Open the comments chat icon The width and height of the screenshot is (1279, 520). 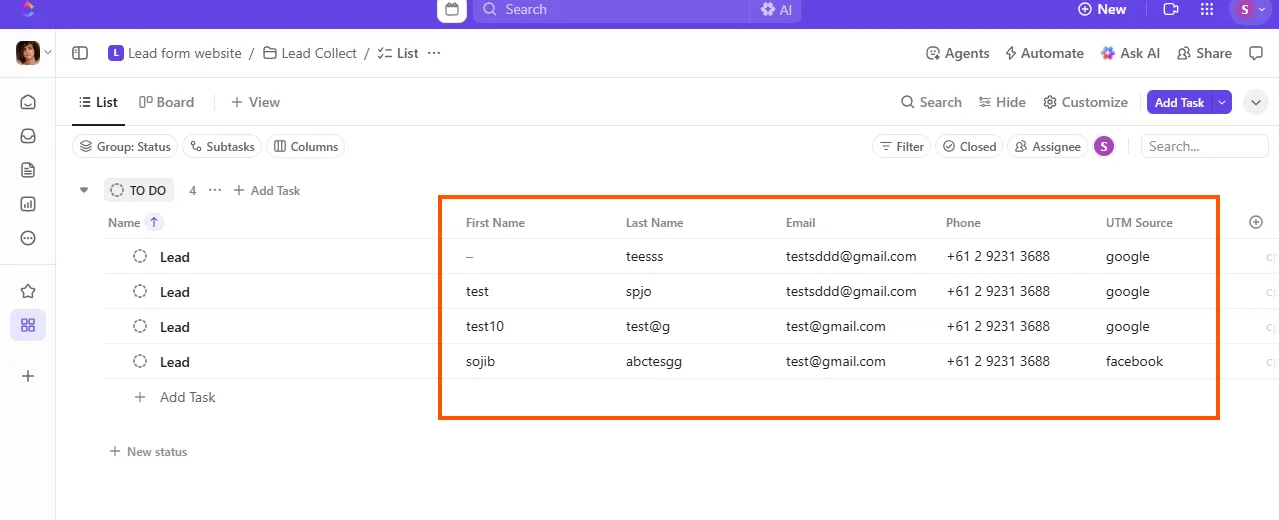click(1257, 53)
